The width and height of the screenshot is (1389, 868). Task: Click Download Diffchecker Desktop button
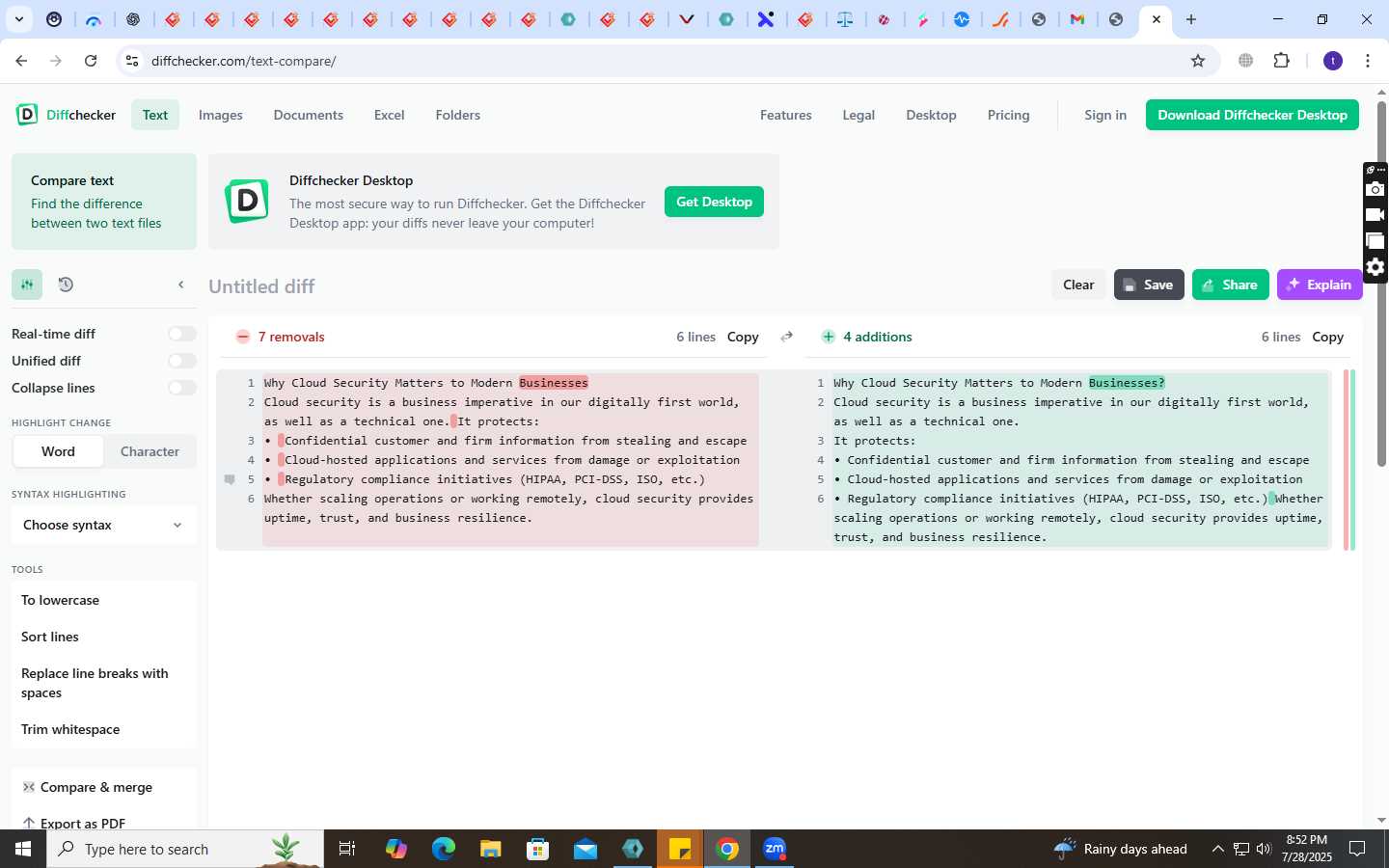point(1252,115)
